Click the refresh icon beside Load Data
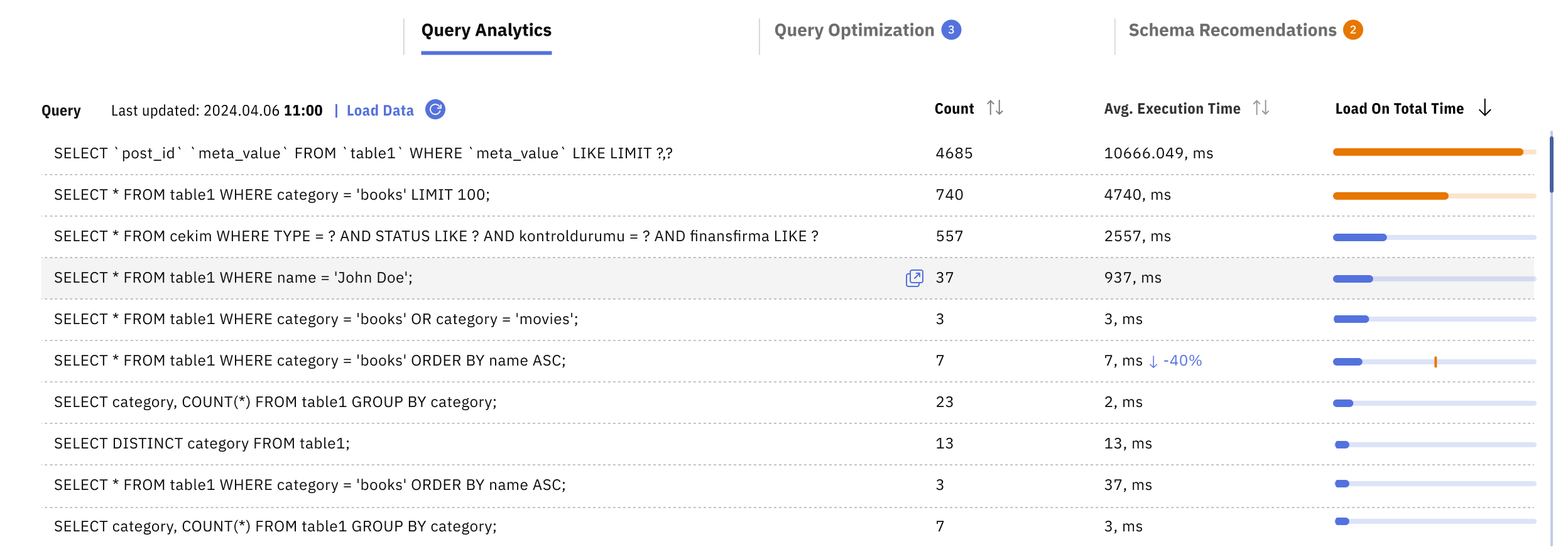Image resolution: width=1568 pixels, height=554 pixels. 435,110
